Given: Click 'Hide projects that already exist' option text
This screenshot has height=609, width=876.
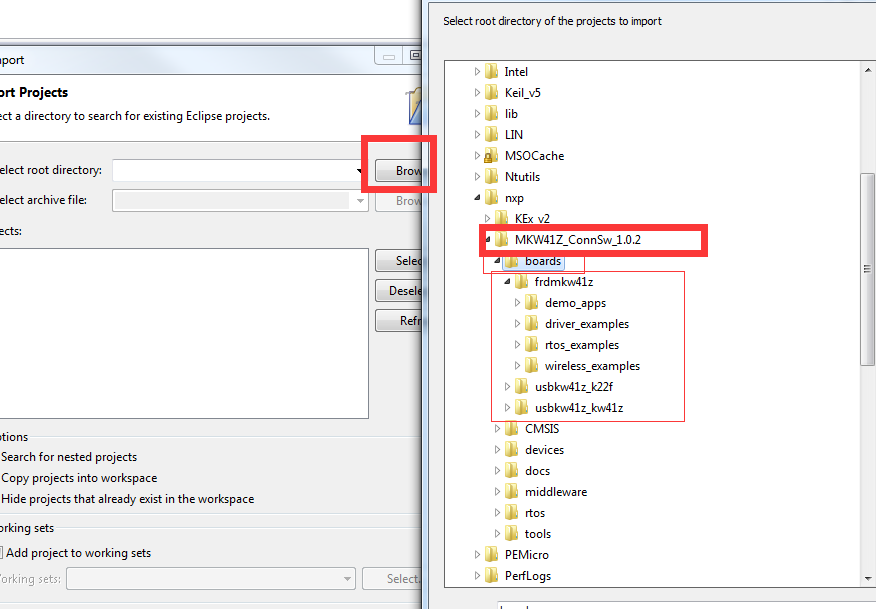Looking at the screenshot, I should coord(127,499).
